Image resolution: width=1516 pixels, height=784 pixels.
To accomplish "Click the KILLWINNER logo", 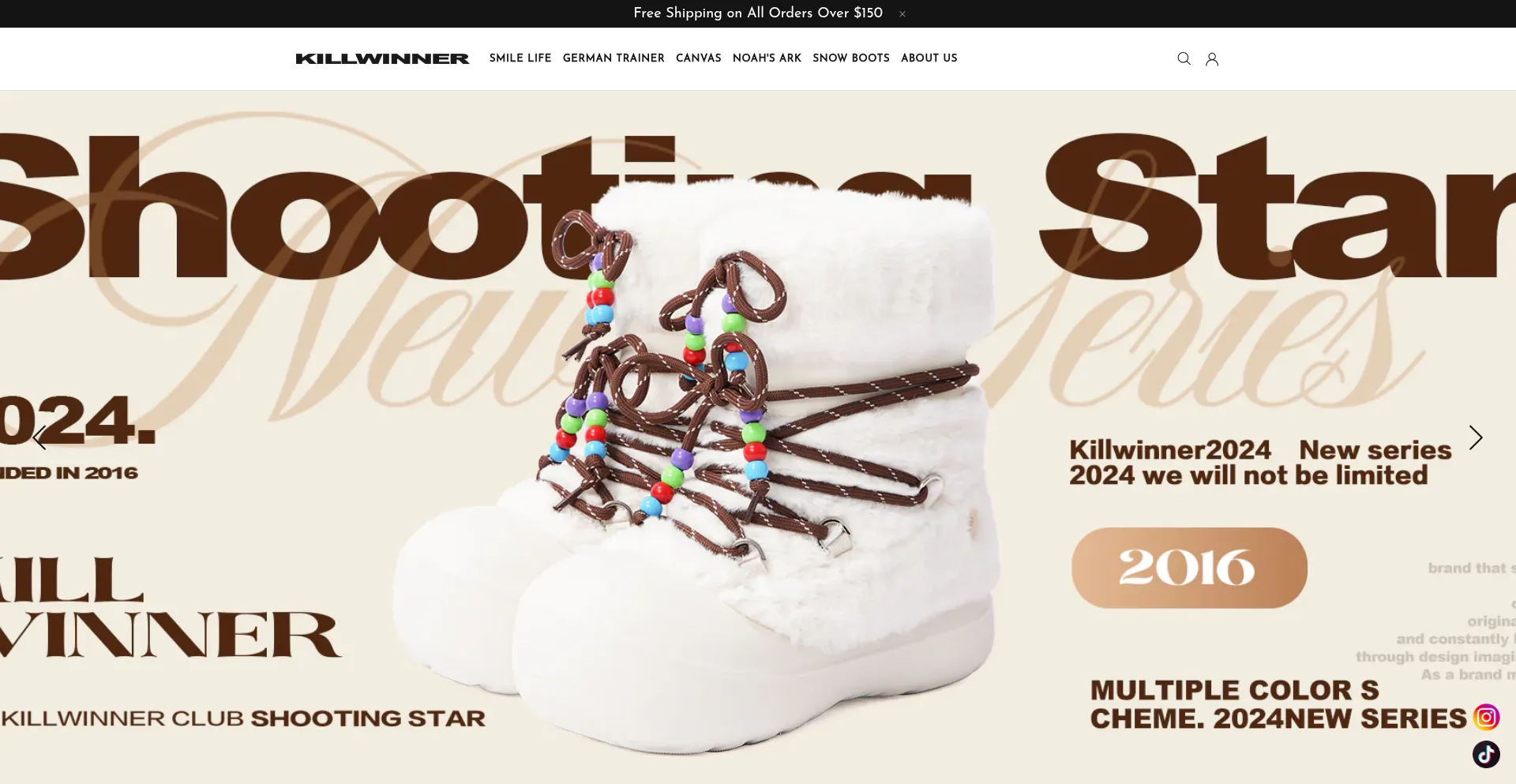I will tap(382, 58).
